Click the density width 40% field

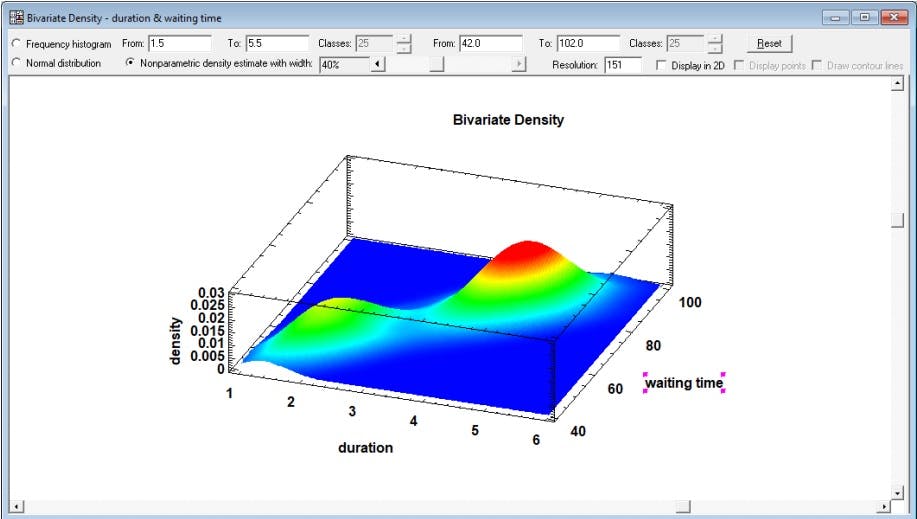[344, 64]
